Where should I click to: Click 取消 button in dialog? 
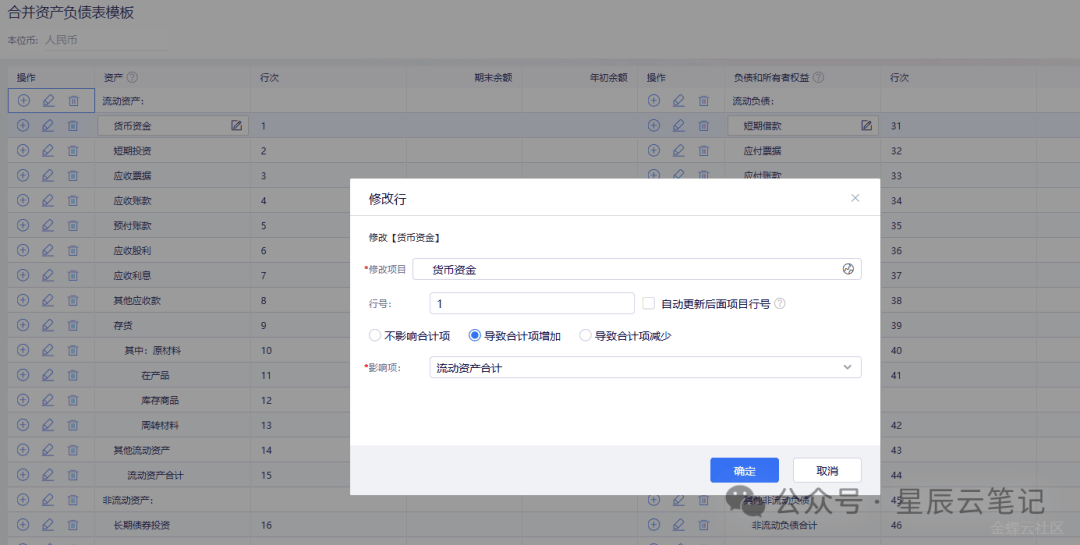827,471
